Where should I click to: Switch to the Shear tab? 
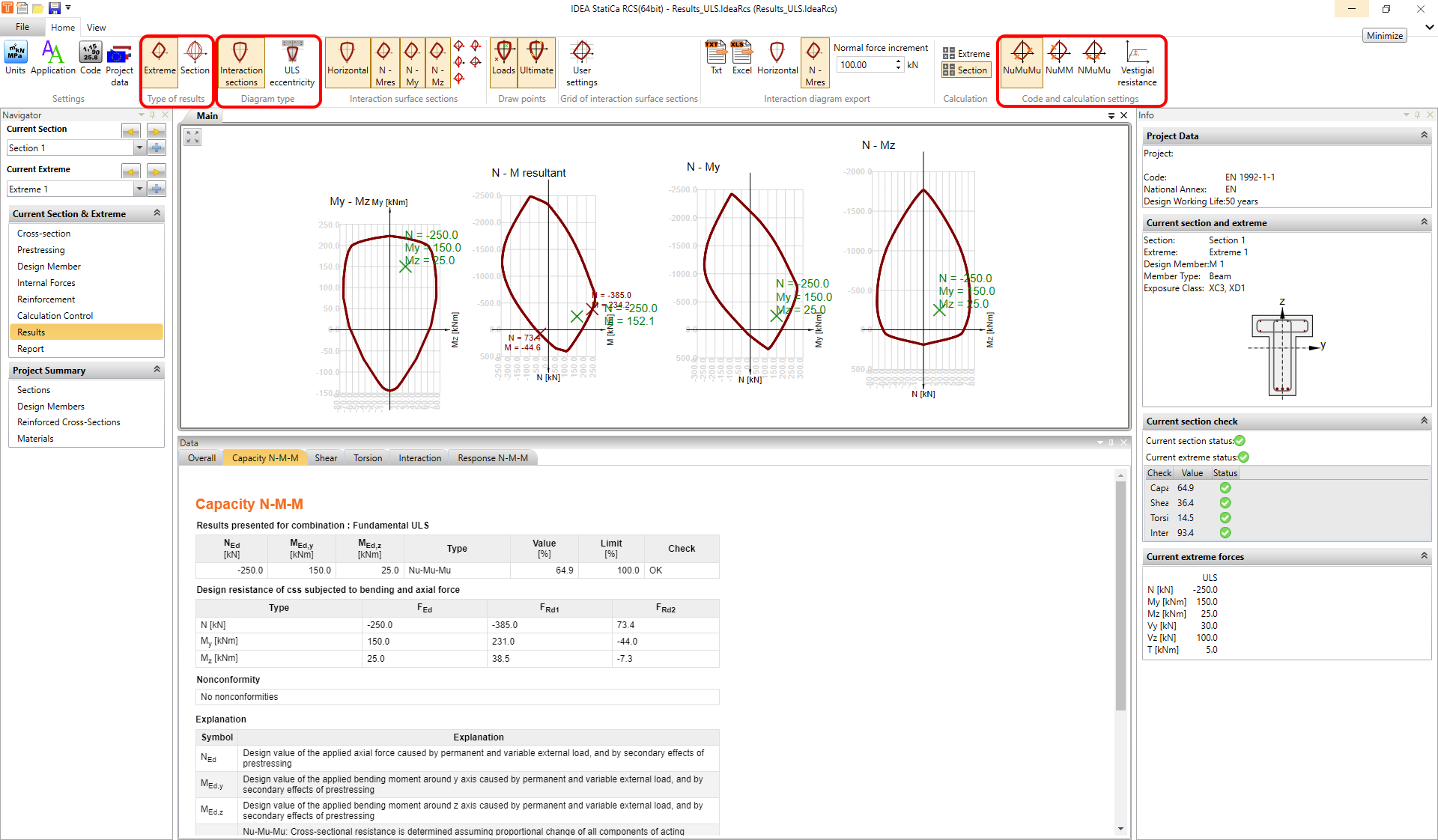point(325,458)
